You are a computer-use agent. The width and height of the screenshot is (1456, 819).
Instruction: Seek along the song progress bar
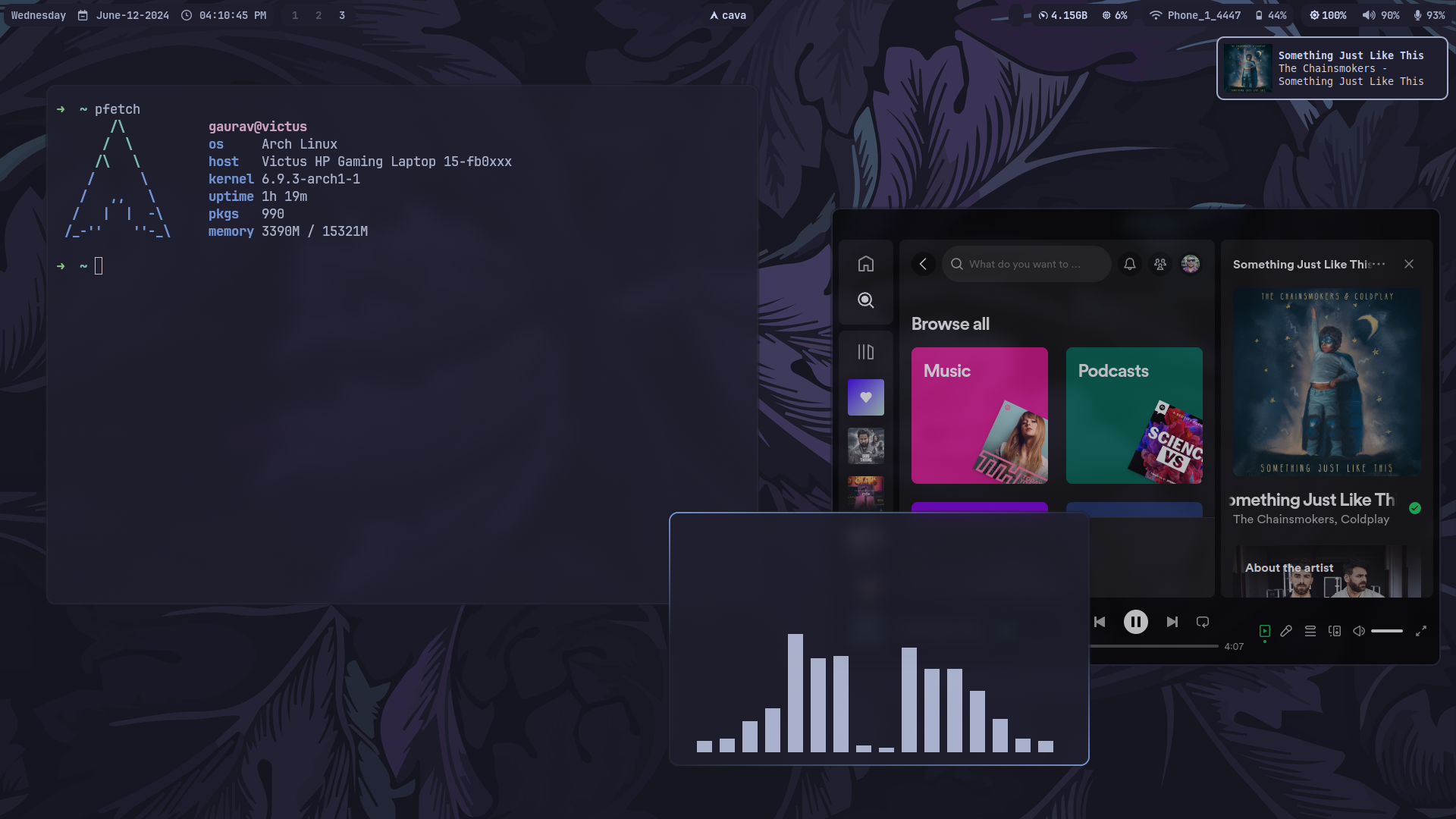coord(1153,646)
